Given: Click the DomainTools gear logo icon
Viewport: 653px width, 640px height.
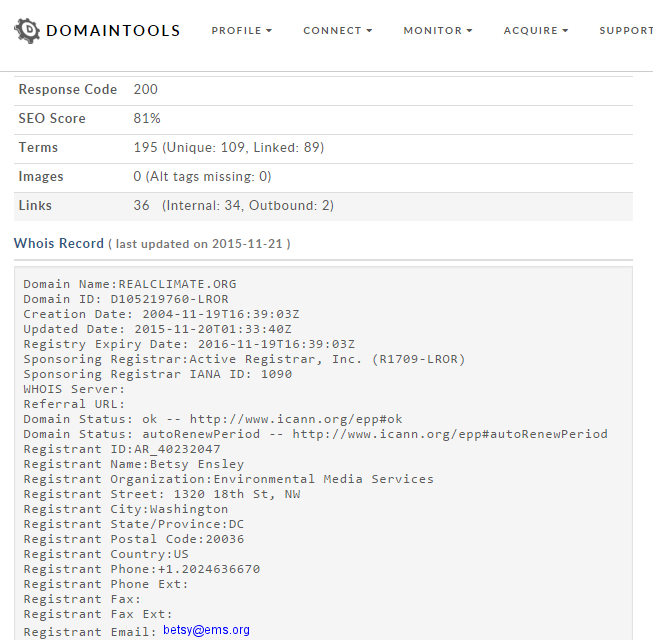Looking at the screenshot, I should (x=27, y=30).
